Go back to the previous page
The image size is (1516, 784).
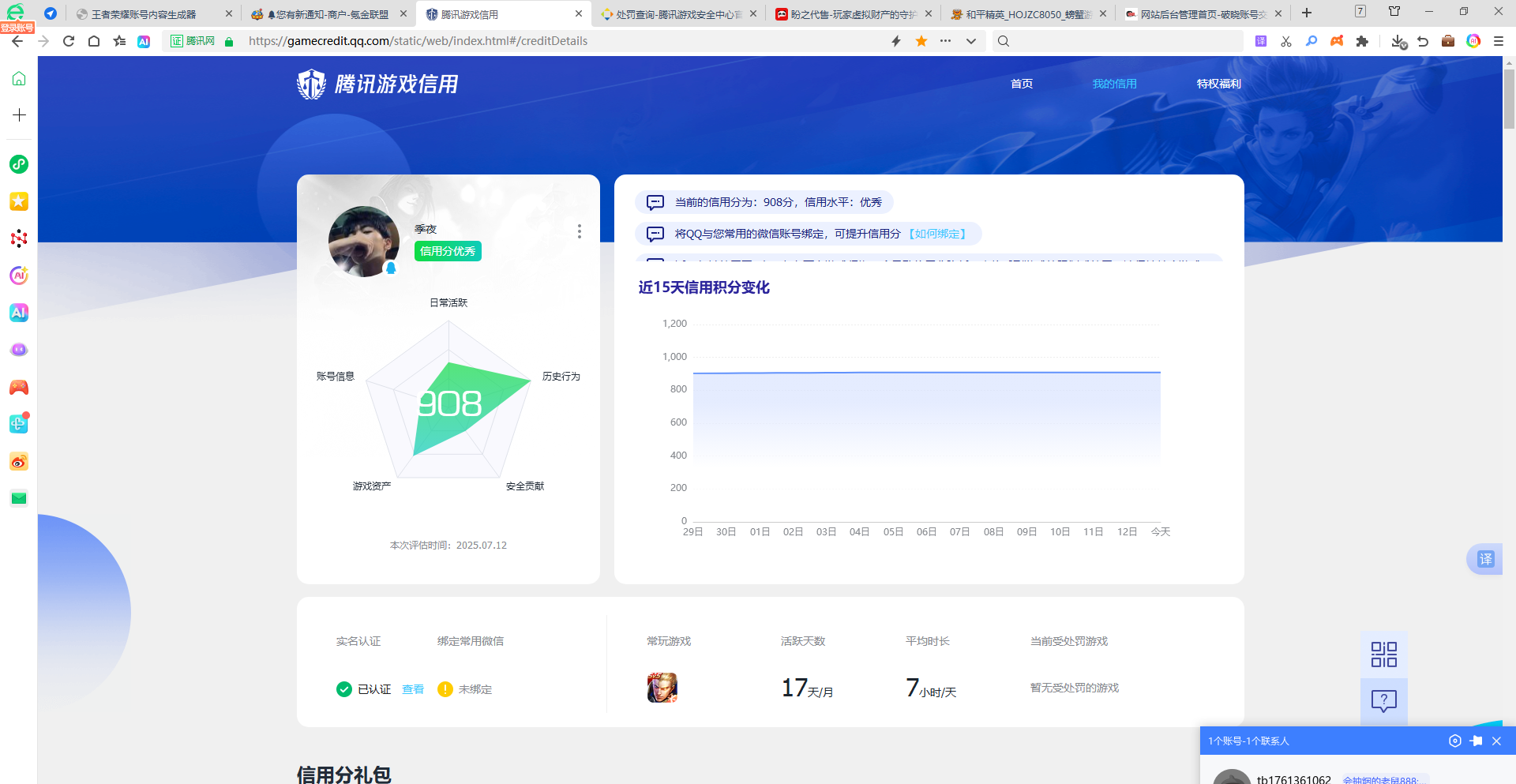click(17, 41)
